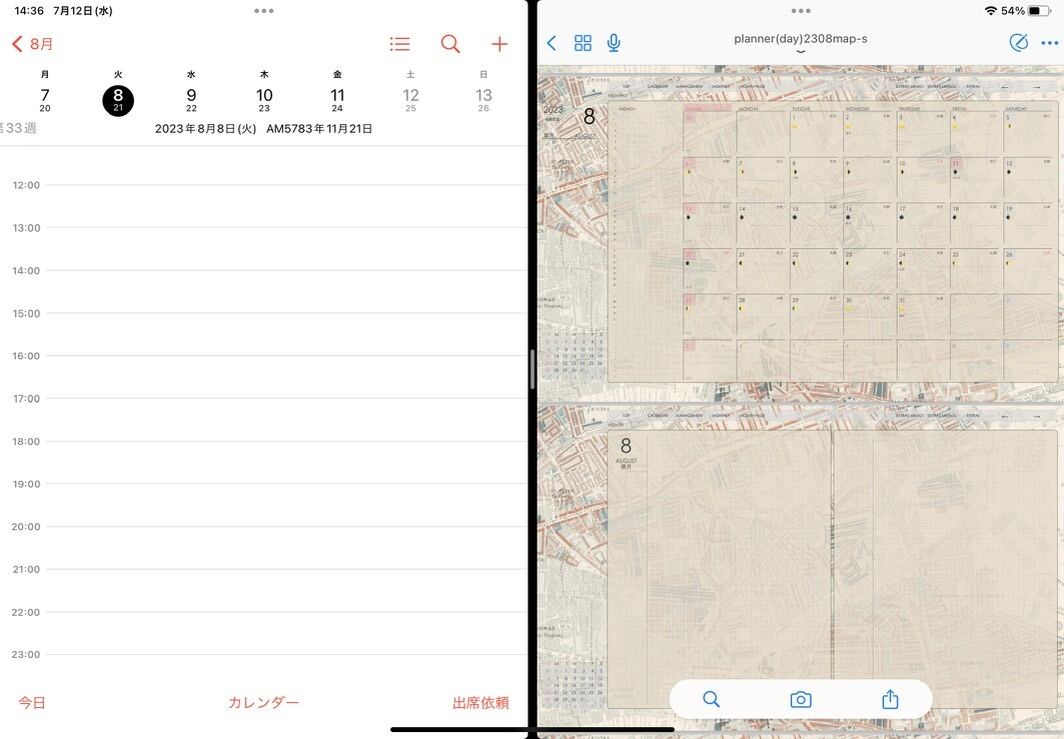The image size is (1064, 739).
Task: Open the August 12 cell in the planner
Action: pyautogui.click(x=1030, y=178)
